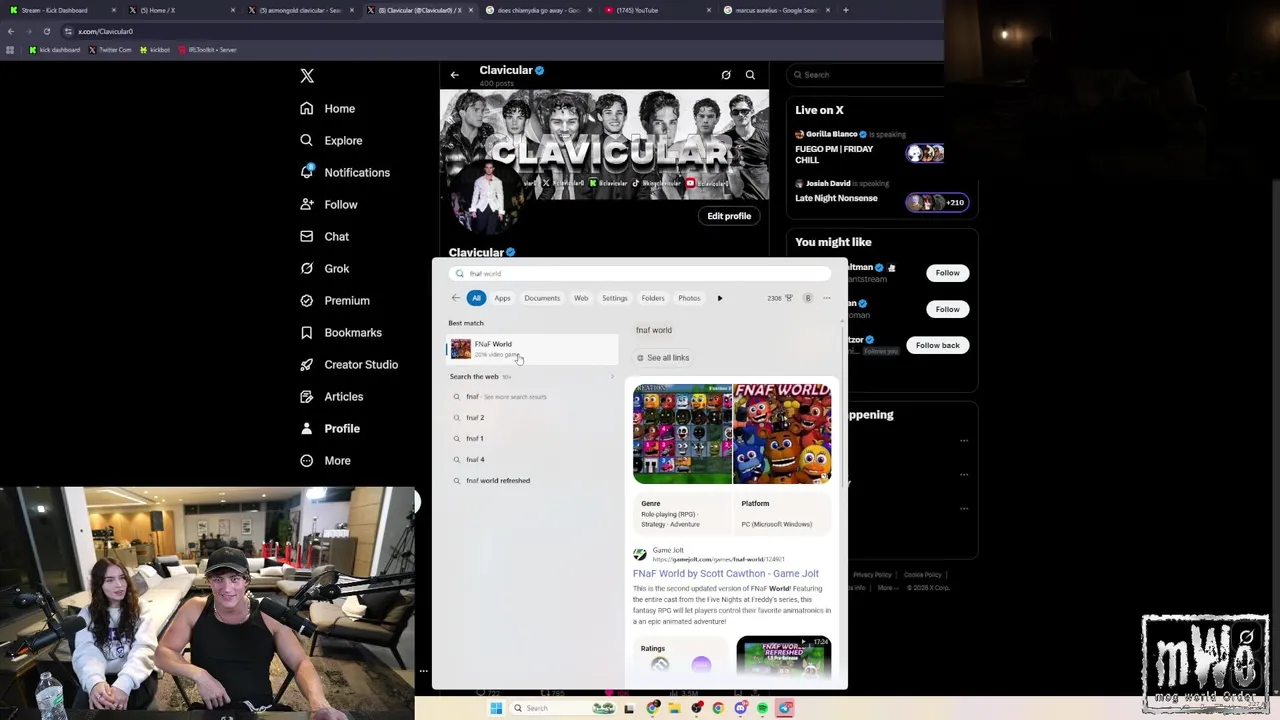The width and height of the screenshot is (1280, 720).
Task: Open Notifications in the X sidebar
Action: click(x=346, y=172)
